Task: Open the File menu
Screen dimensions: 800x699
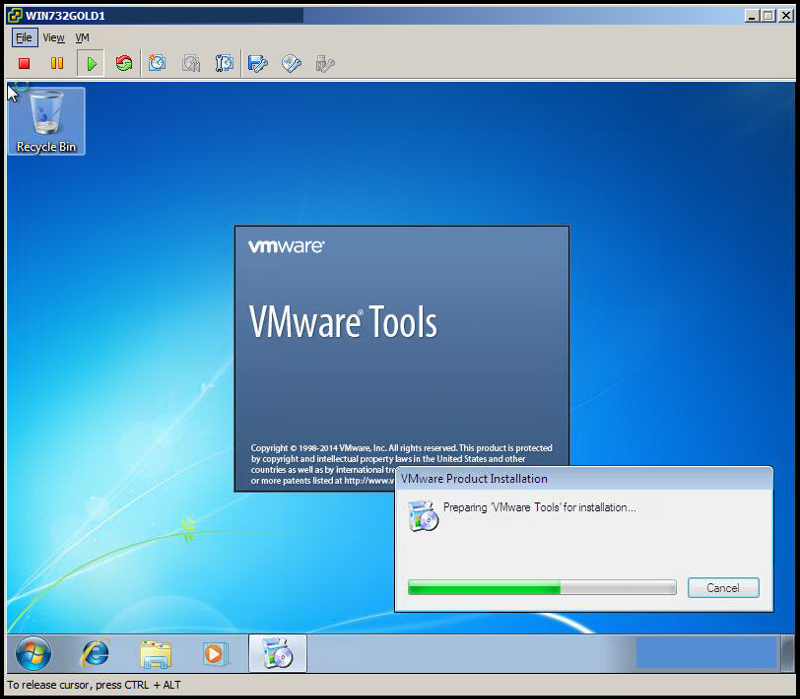Action: point(24,38)
